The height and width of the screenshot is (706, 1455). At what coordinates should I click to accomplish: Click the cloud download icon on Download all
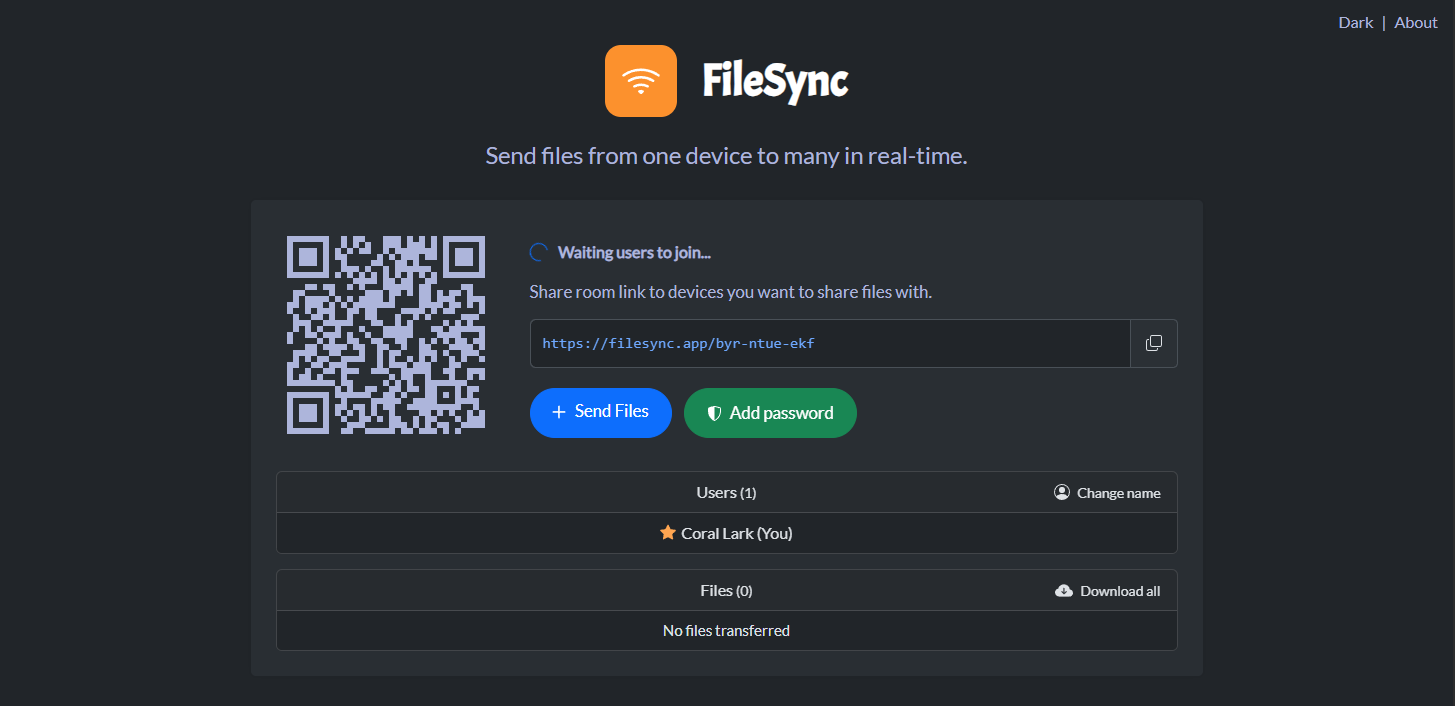pos(1064,591)
